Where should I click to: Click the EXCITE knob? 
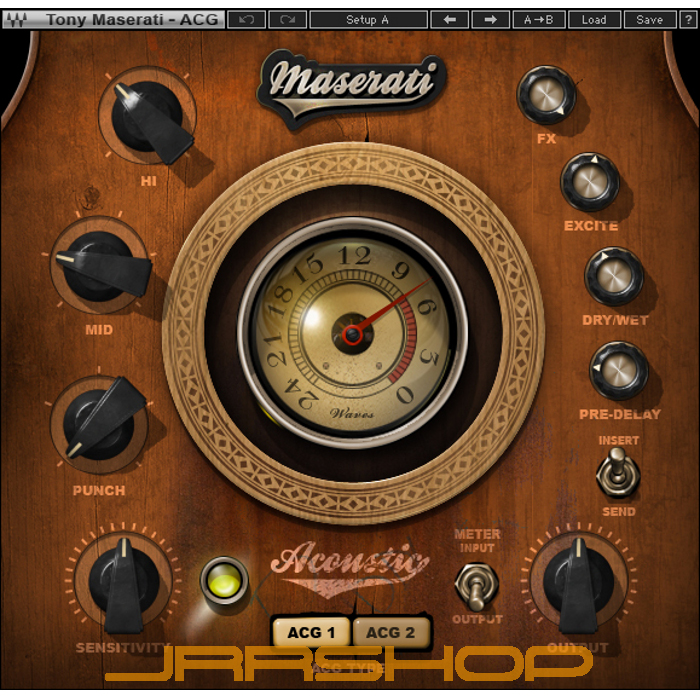[590, 182]
